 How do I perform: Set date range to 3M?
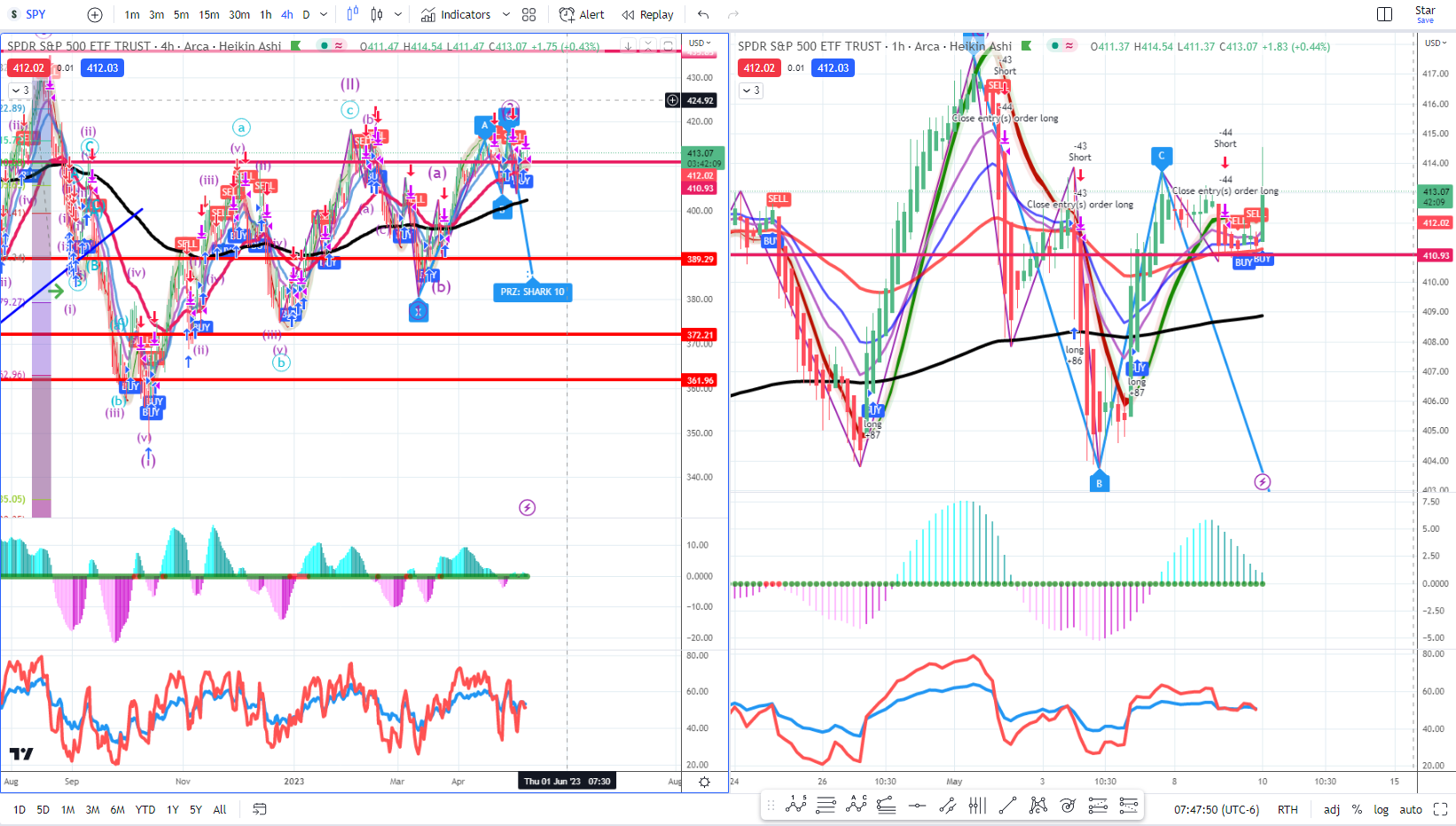point(92,809)
